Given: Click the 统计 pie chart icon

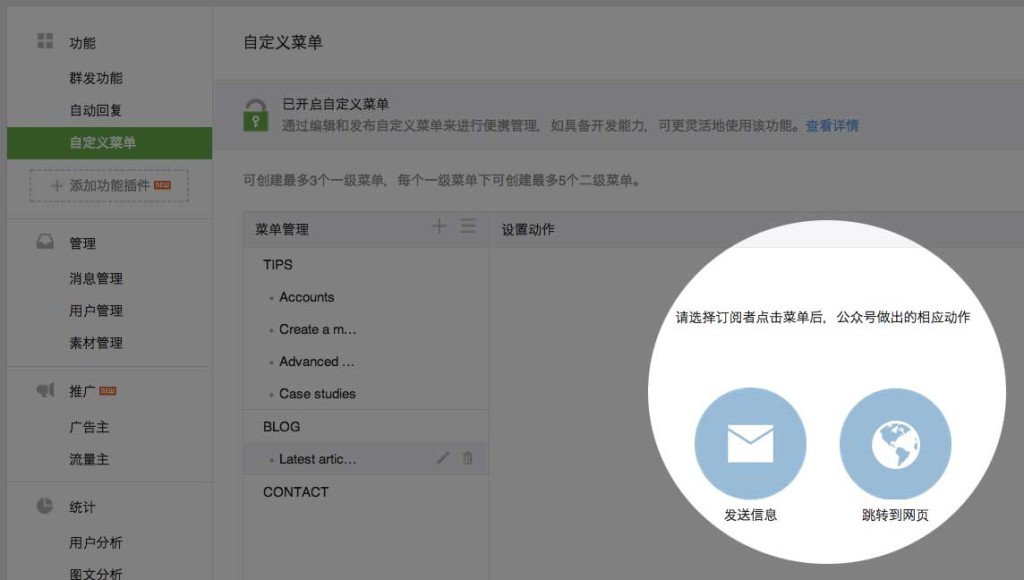Looking at the screenshot, I should 45,506.
